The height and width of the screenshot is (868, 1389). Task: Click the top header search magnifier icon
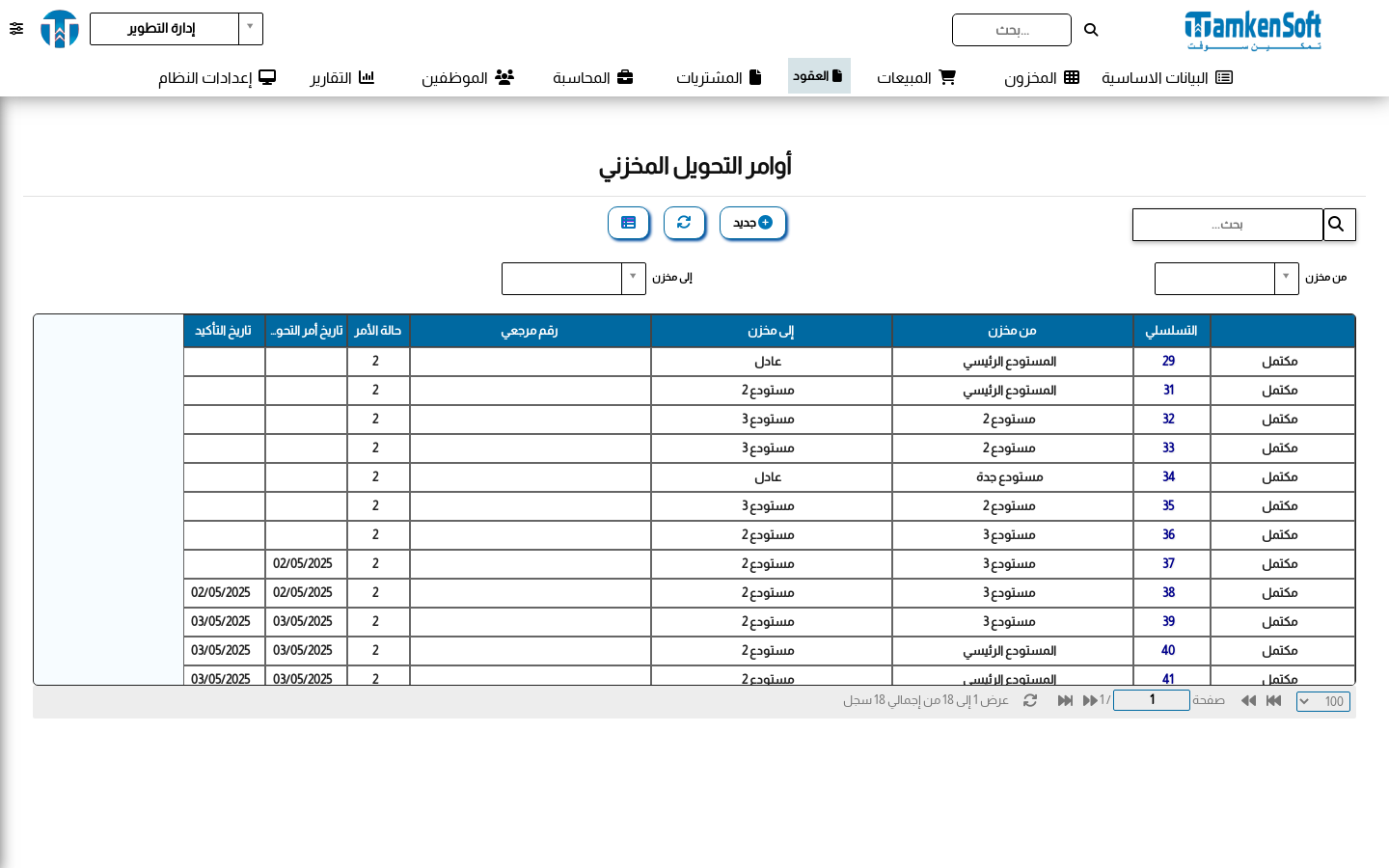(x=1091, y=30)
